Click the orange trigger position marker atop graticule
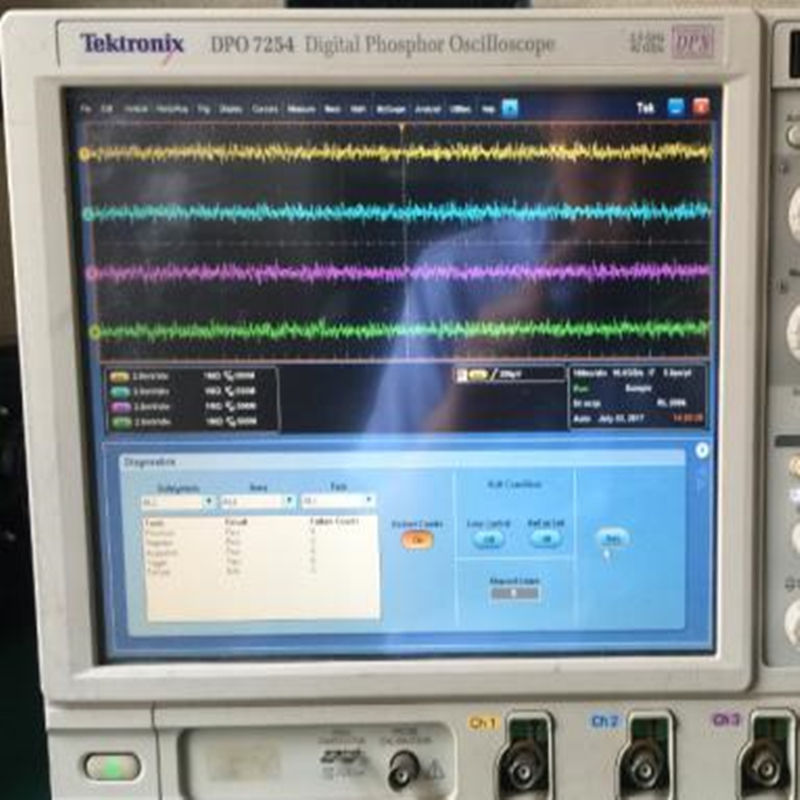 tap(402, 127)
